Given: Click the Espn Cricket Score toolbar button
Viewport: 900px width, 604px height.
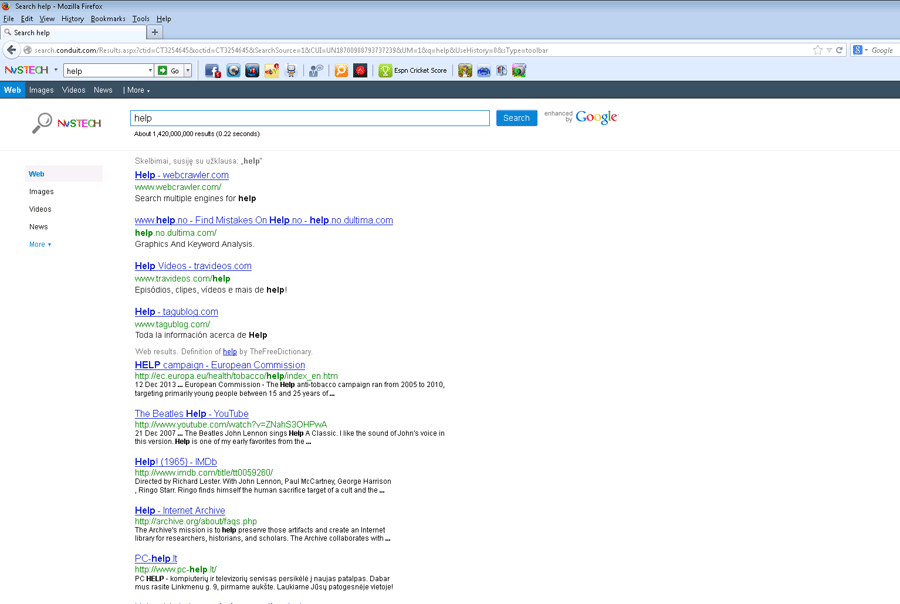Looking at the screenshot, I should tap(413, 71).
